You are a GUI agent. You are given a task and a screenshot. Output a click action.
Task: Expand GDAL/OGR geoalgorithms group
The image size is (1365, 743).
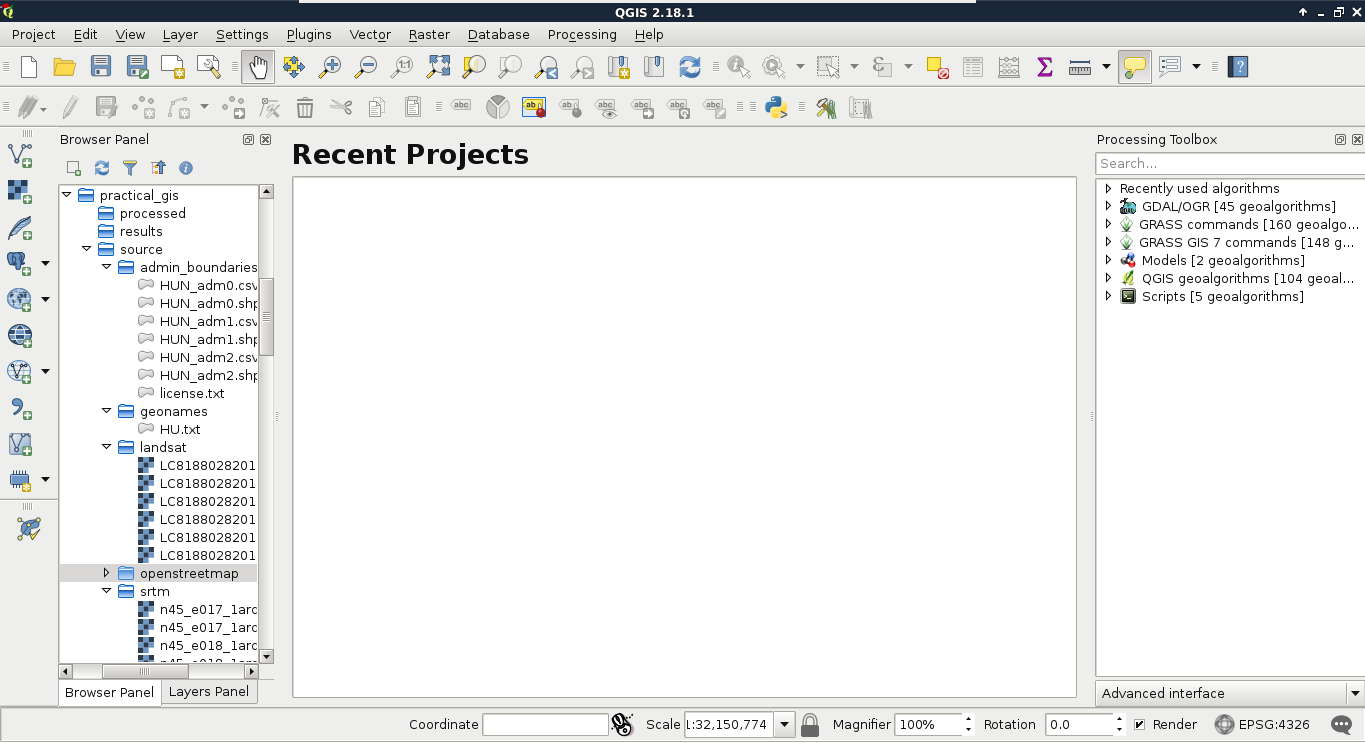coord(1108,207)
